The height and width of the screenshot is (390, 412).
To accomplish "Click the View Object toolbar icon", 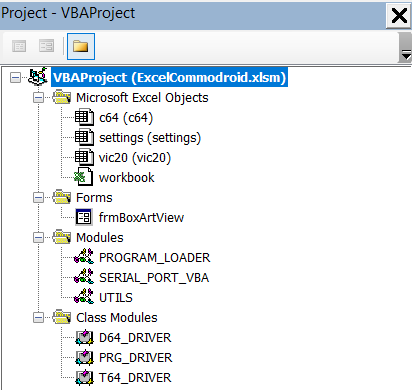I will [46, 46].
